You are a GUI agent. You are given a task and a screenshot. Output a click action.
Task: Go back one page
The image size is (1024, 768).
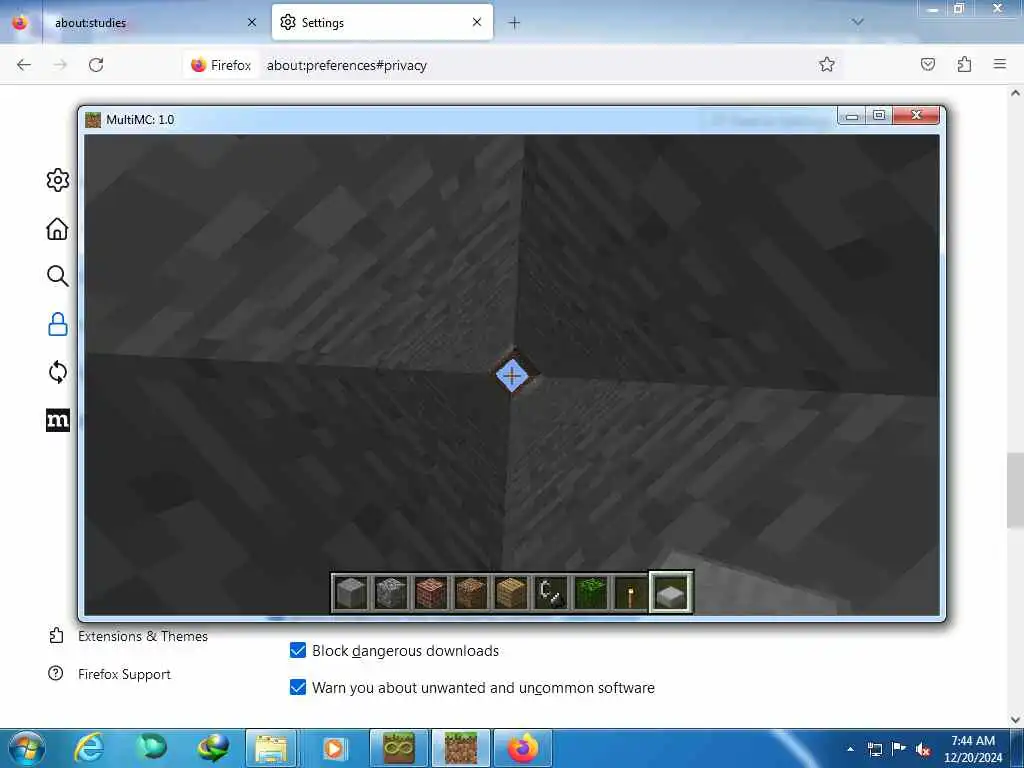[24, 65]
